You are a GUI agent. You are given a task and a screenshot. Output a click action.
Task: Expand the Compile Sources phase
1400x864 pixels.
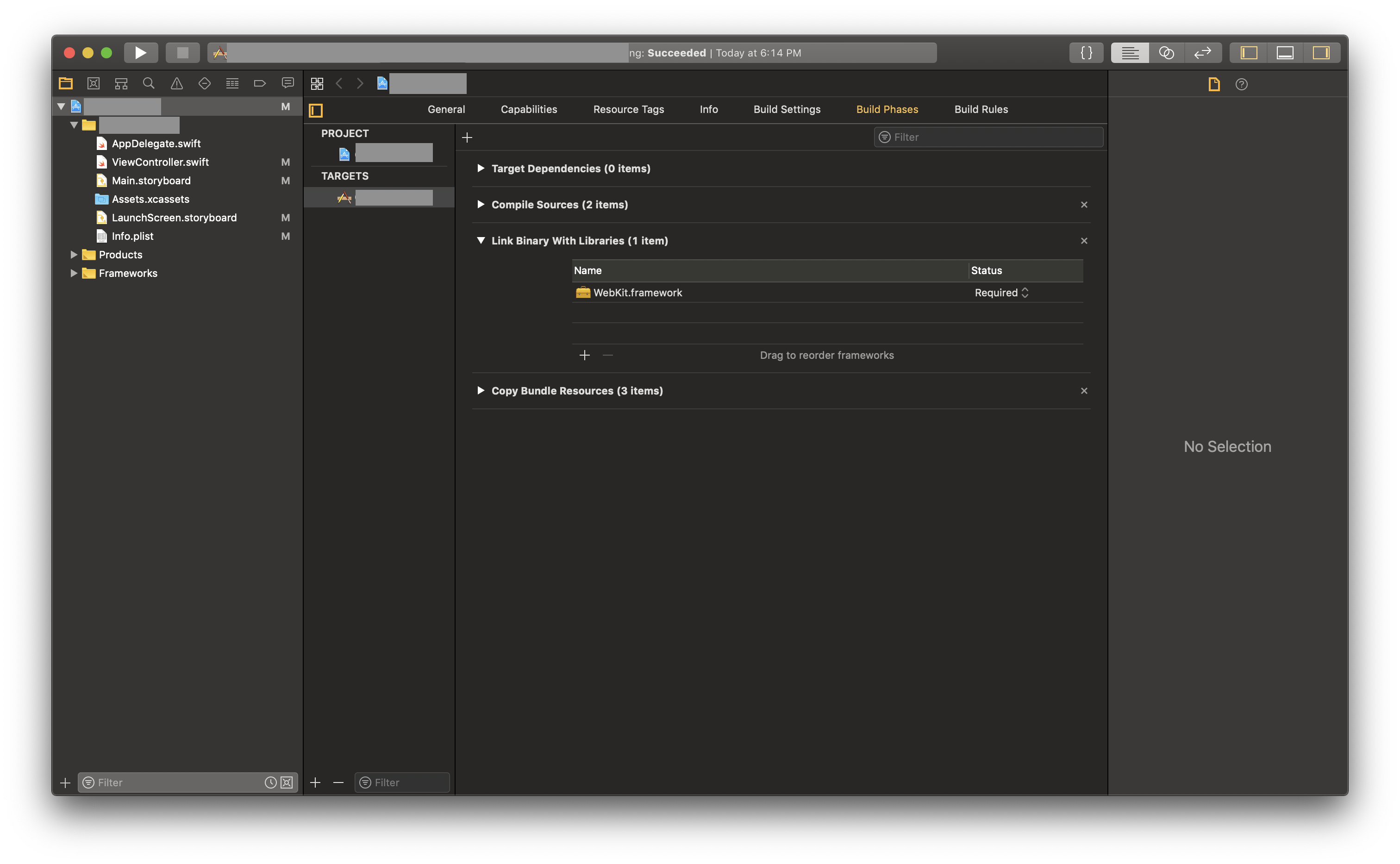481,205
